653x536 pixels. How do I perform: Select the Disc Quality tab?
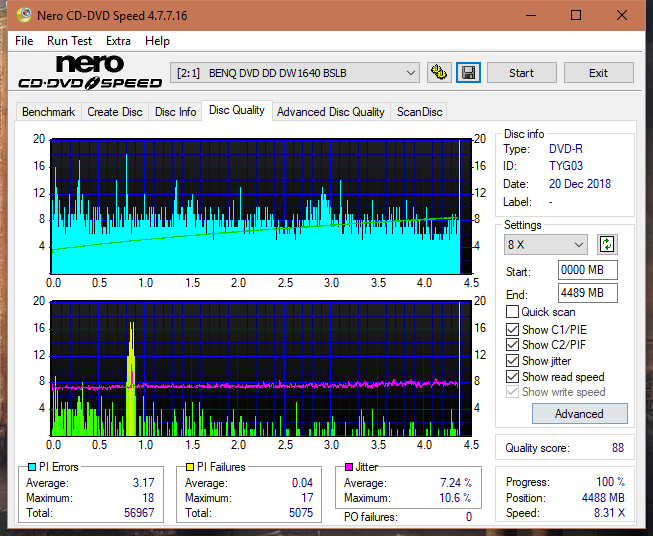click(237, 110)
